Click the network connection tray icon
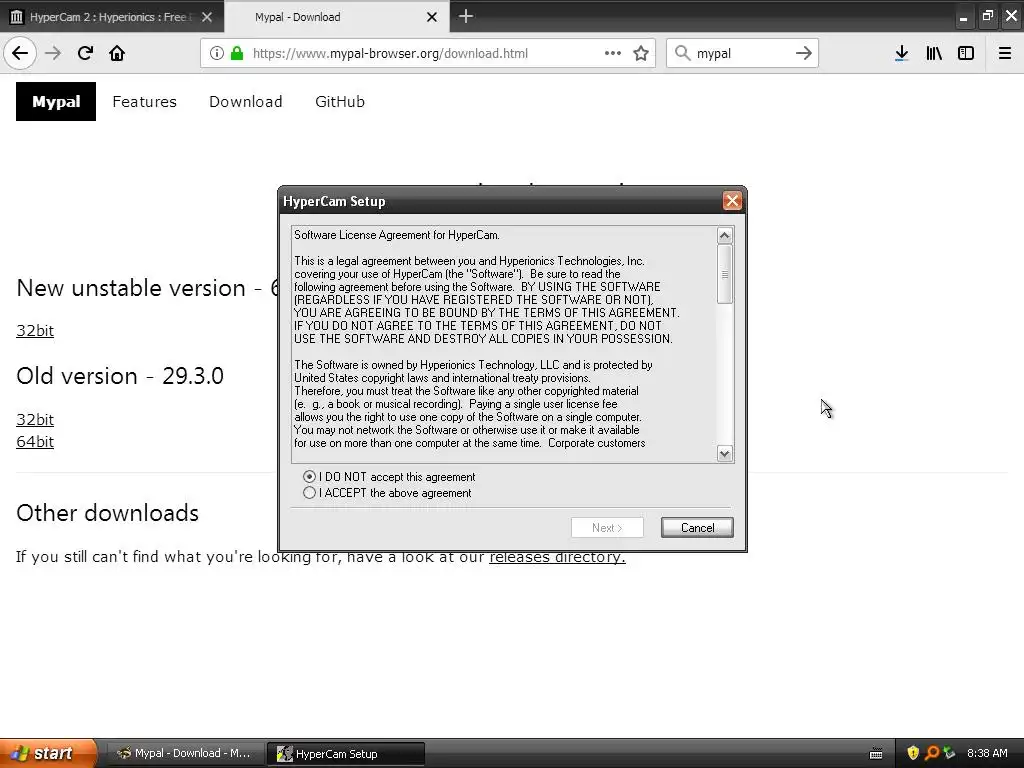Image resolution: width=1024 pixels, height=768 pixels. (949, 753)
